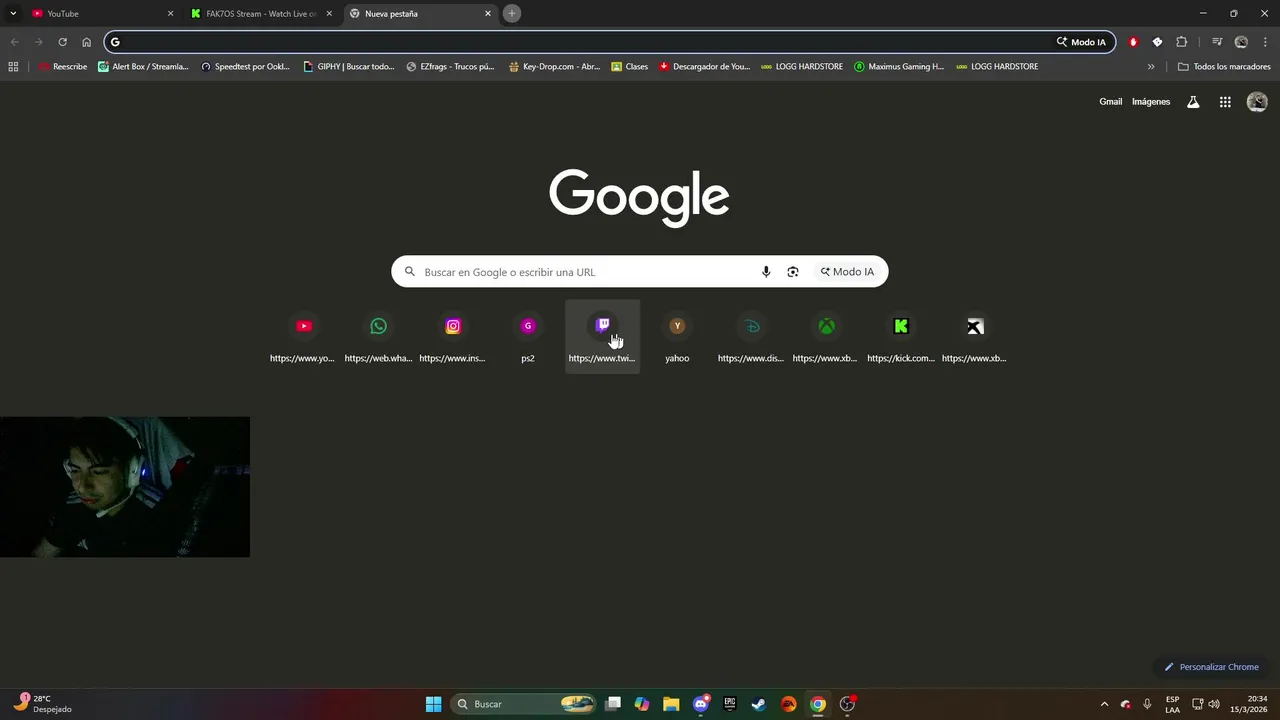
Task: Open the Reescribe bookmark
Action: (63, 67)
